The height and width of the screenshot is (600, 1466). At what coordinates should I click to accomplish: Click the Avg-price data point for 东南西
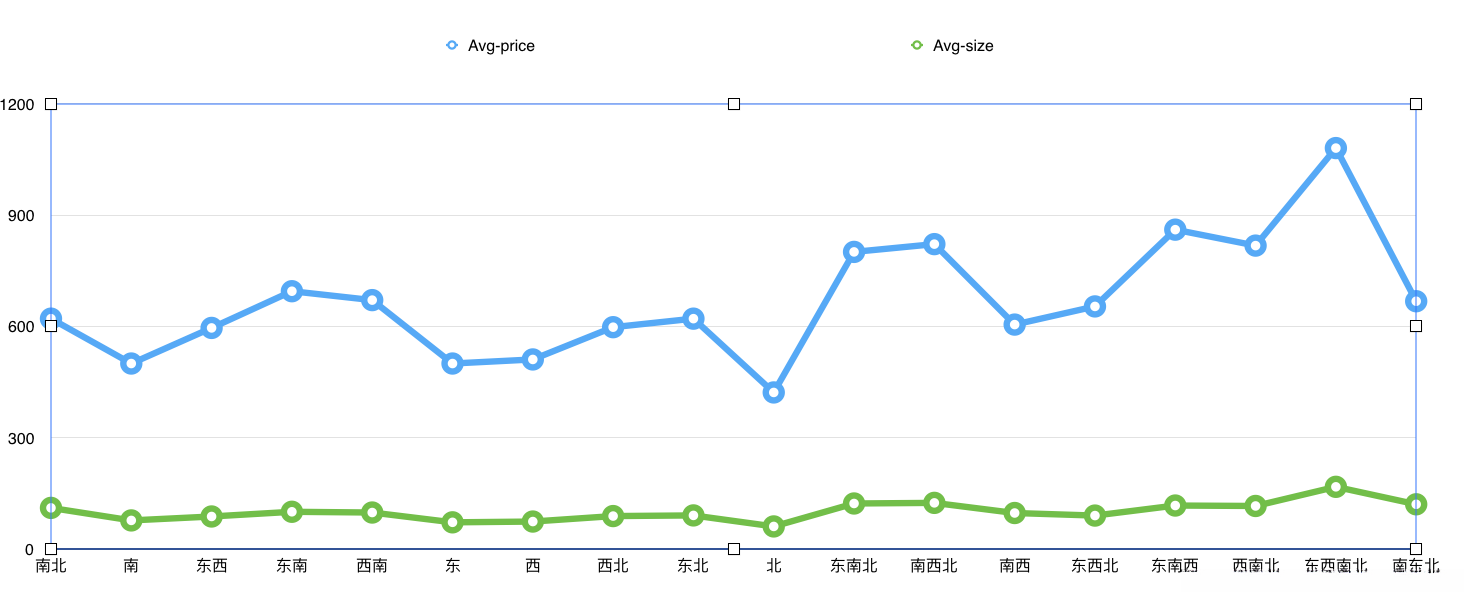point(1175,230)
